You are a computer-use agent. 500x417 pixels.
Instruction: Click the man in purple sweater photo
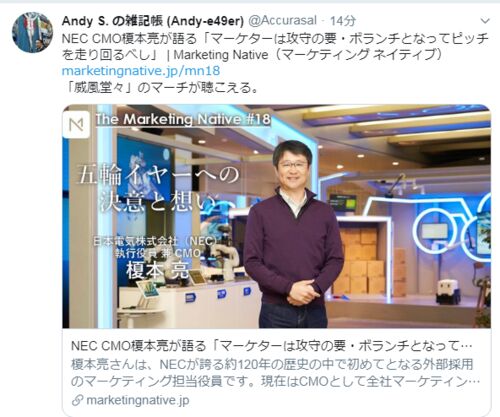point(293,234)
